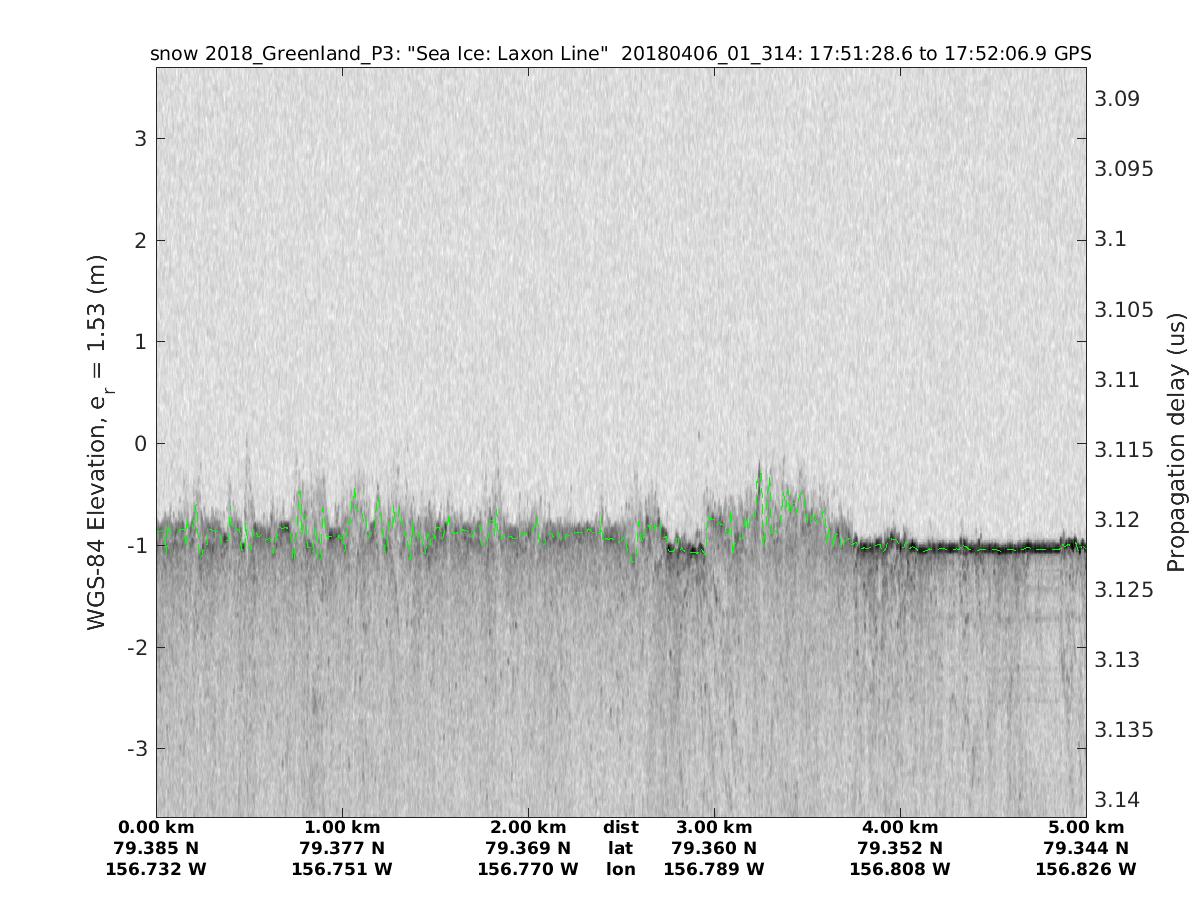Screen dimensions: 1200x900
Task: Click the plot title text at top
Action: [x=620, y=53]
